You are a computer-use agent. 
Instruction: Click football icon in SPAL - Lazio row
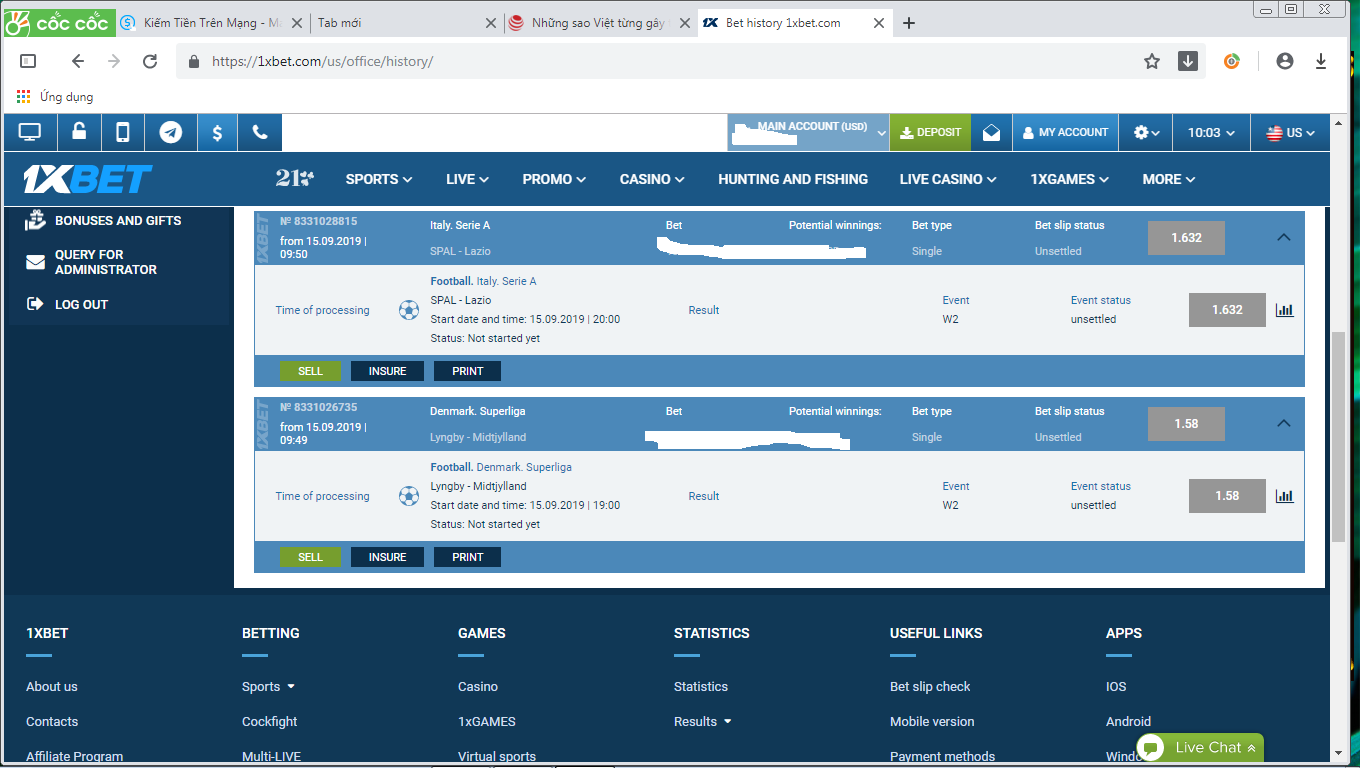click(409, 310)
